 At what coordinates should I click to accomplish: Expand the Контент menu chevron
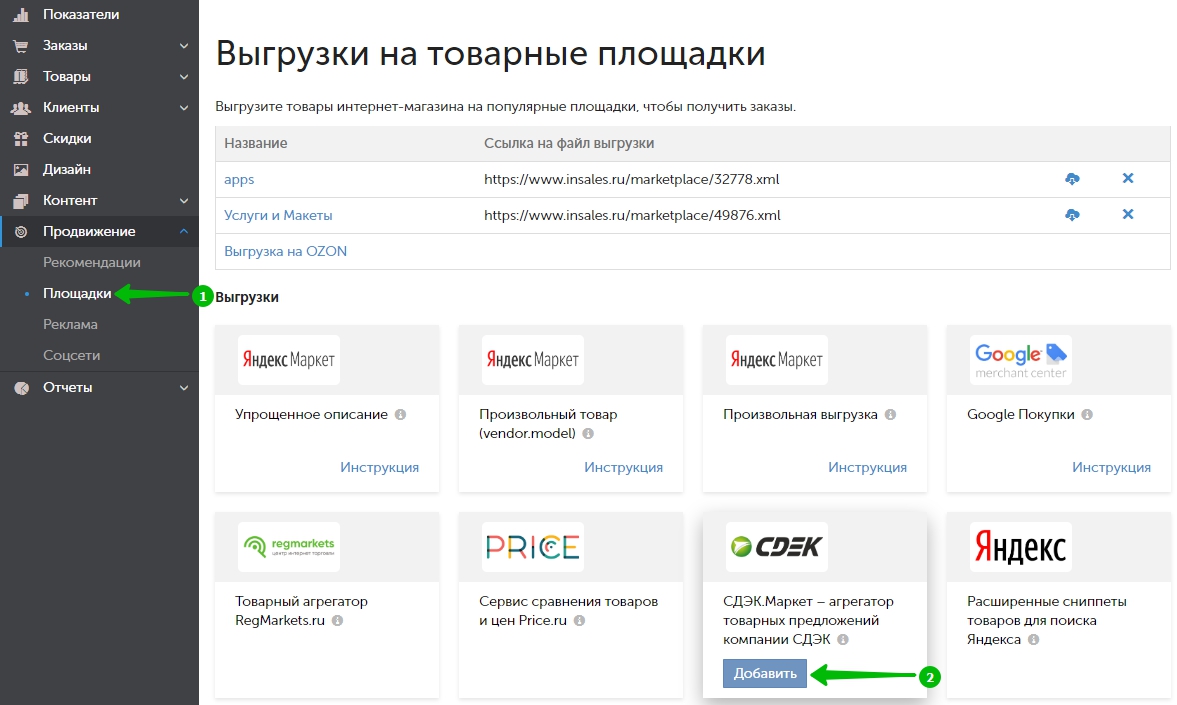(184, 200)
